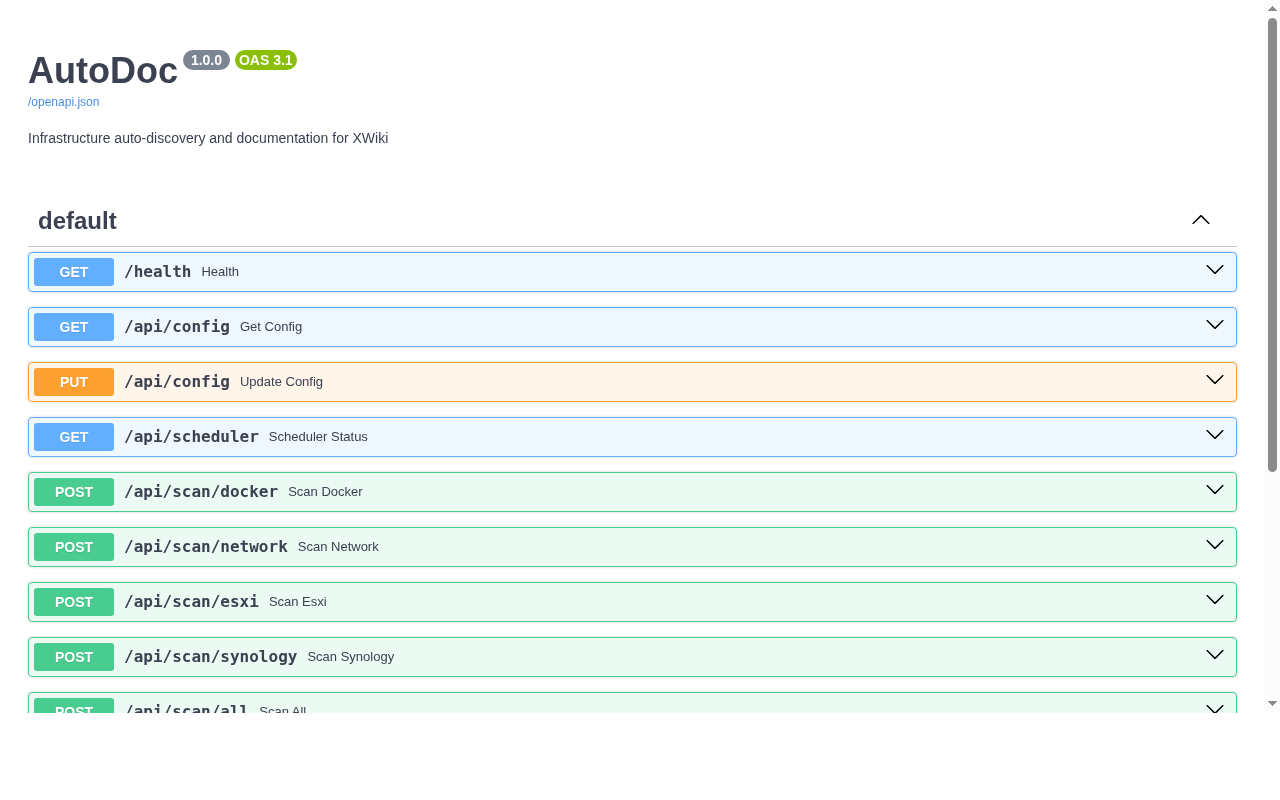Click the scrollbar down arrow
Viewport: 1280px width, 800px height.
[1273, 704]
